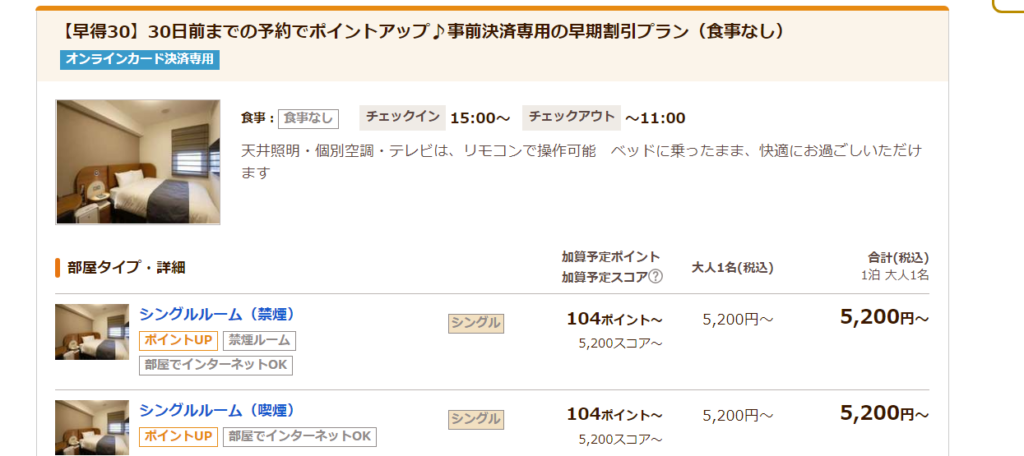
Task: Click the 禁煙ルーム tag
Action: 259,340
